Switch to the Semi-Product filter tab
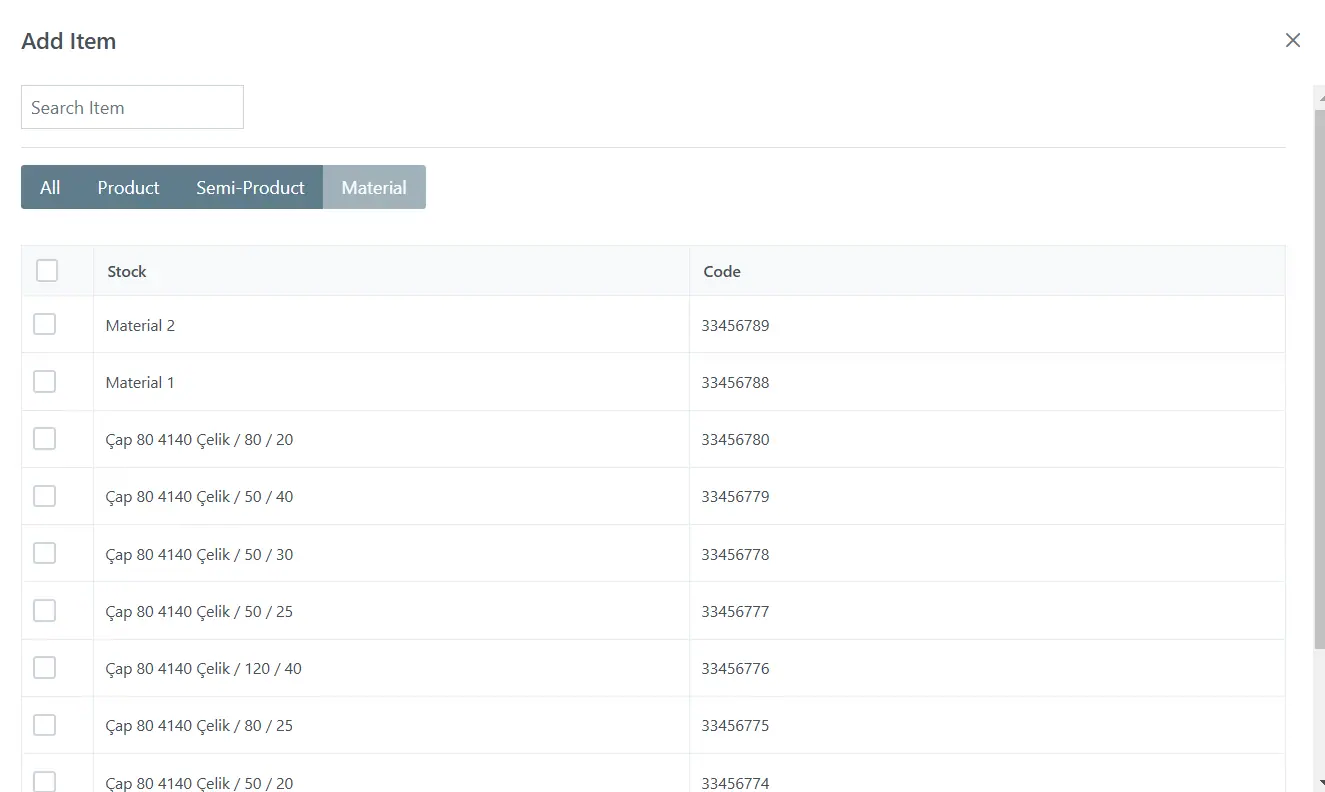 click(250, 187)
